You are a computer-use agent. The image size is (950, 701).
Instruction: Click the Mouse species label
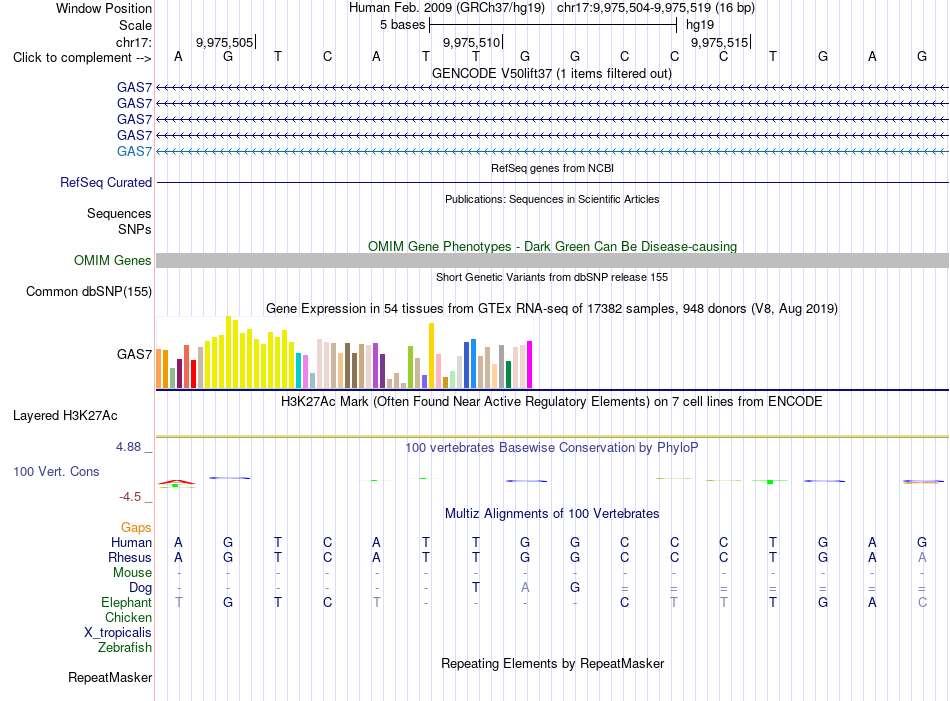click(x=132, y=573)
